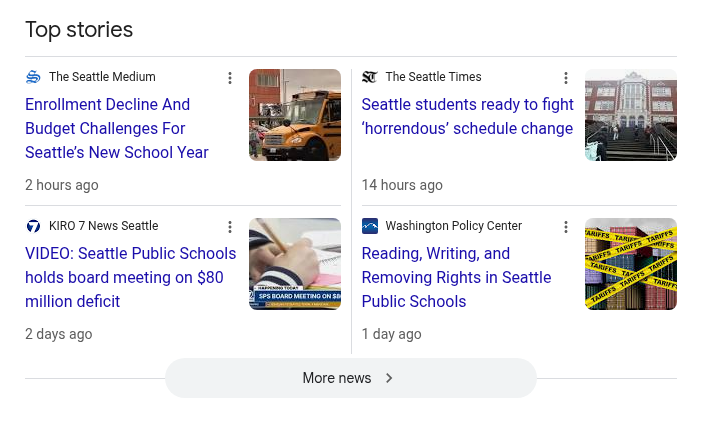Open three-dot menu for KIRO 7 story
722x422 pixels.
(x=230, y=227)
